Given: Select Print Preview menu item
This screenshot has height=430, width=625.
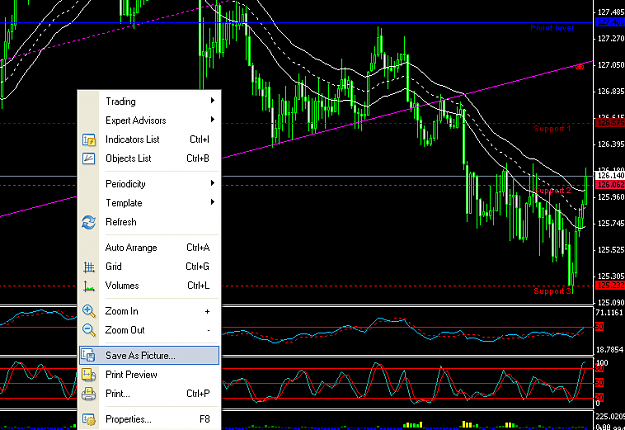Looking at the screenshot, I should pos(149,375).
